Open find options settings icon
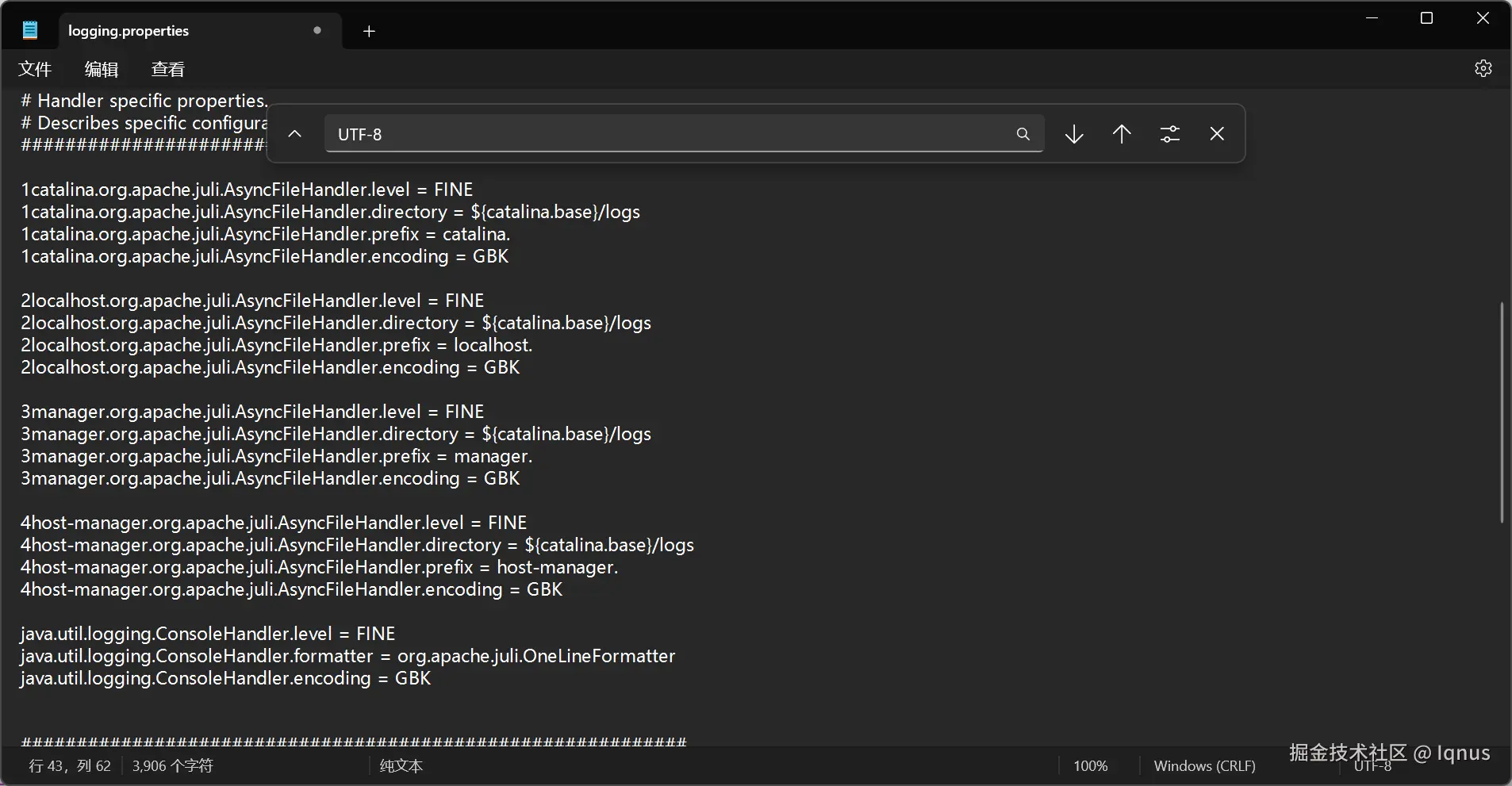Screen dimensions: 1512x786 [1169, 134]
